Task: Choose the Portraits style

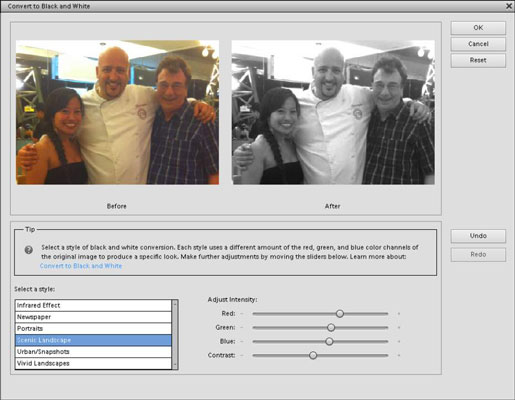Action: click(93, 329)
